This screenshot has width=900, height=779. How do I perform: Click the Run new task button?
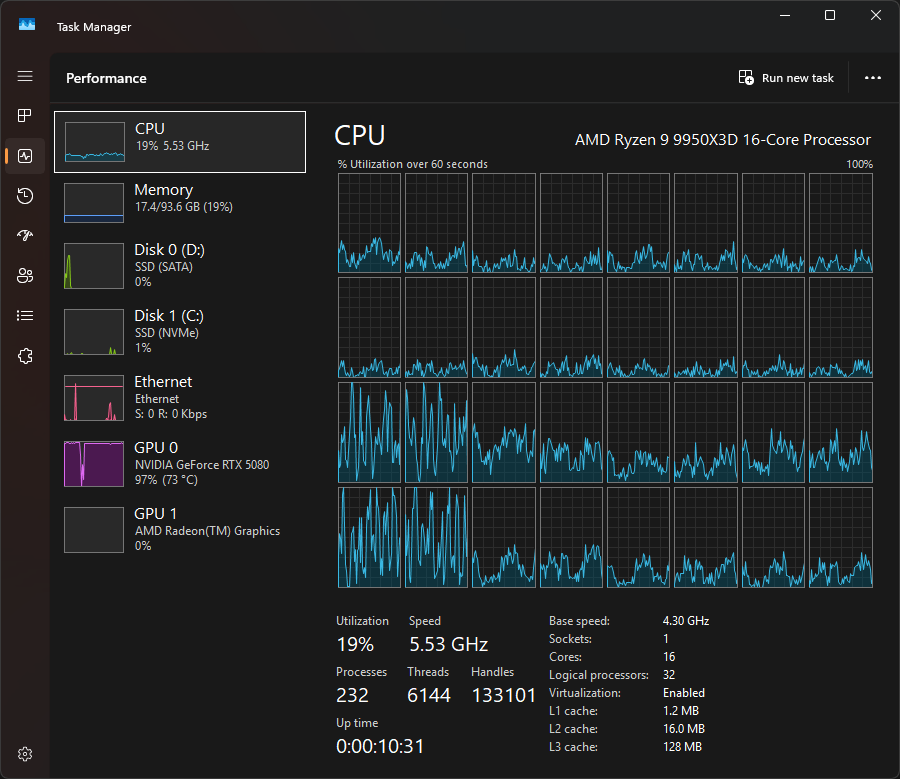(x=786, y=78)
